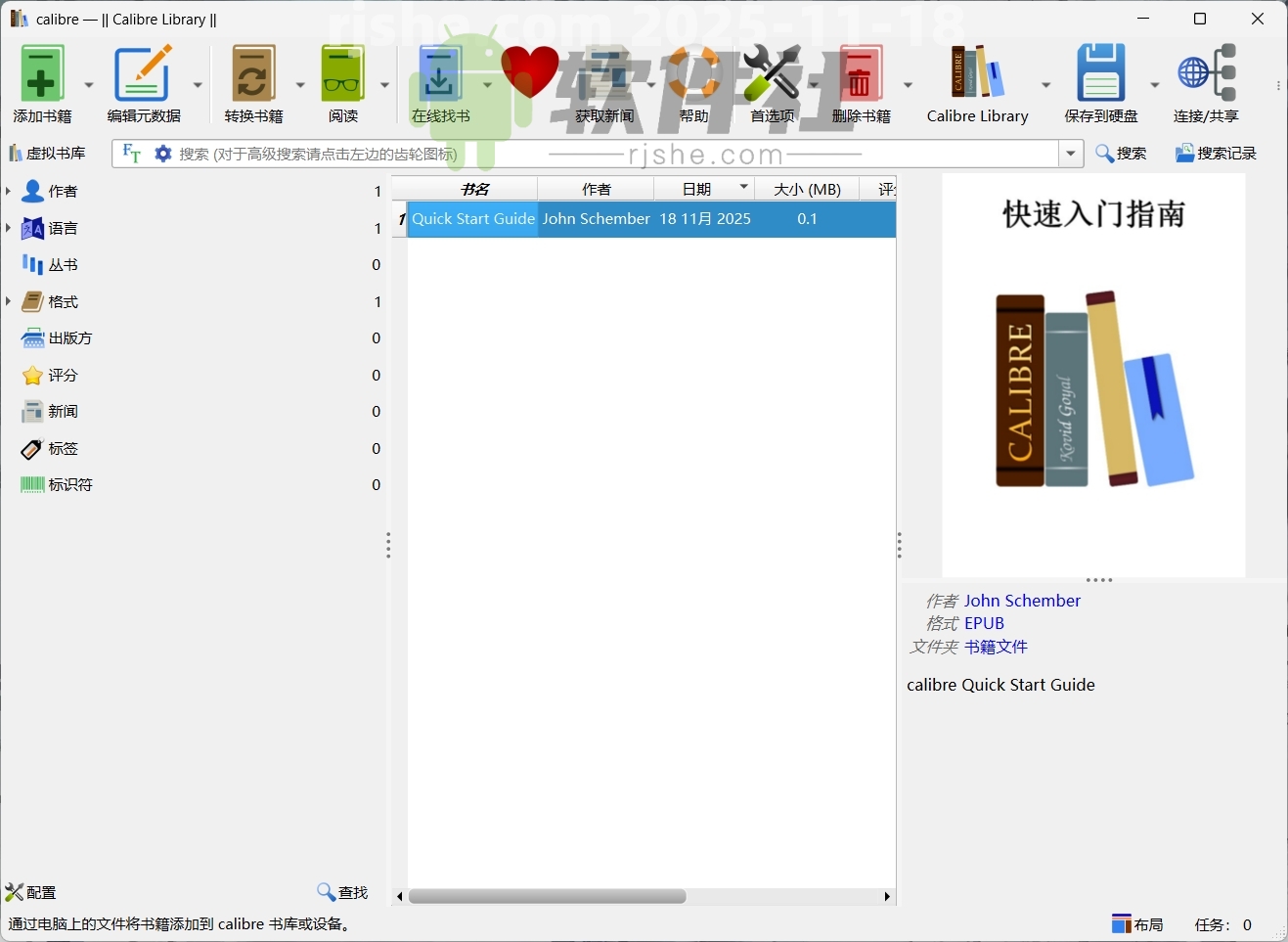Open the 首选项 (Preferences) icon
This screenshot has width=1288, height=942.
(x=772, y=73)
